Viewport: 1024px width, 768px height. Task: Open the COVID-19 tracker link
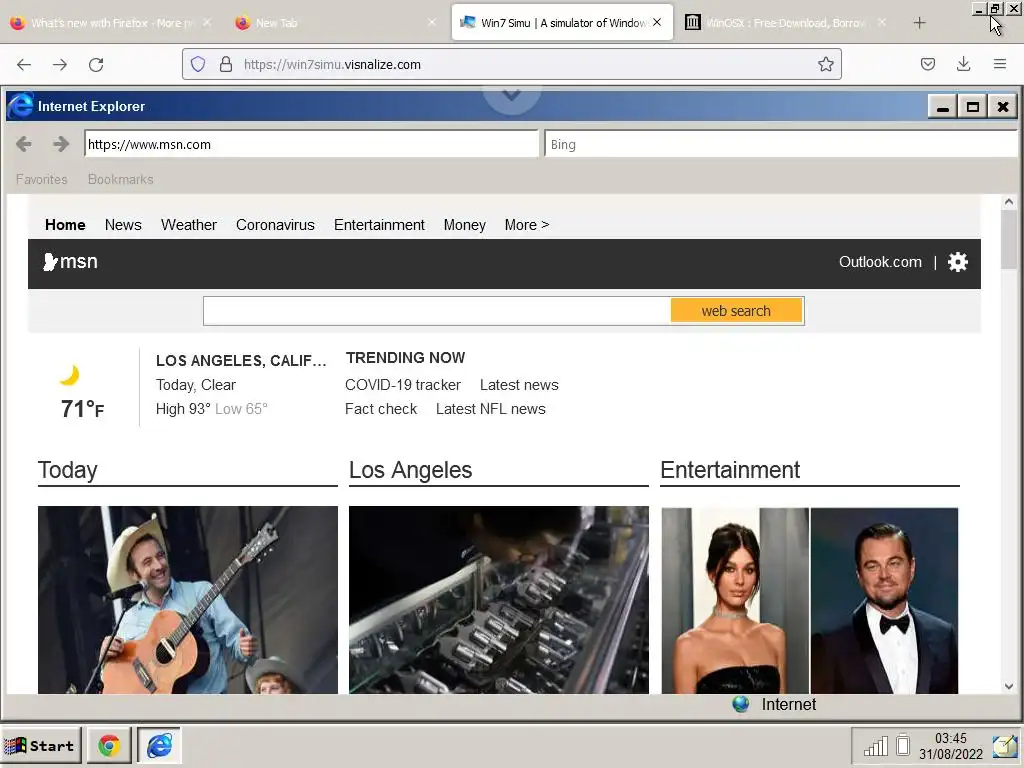403,385
